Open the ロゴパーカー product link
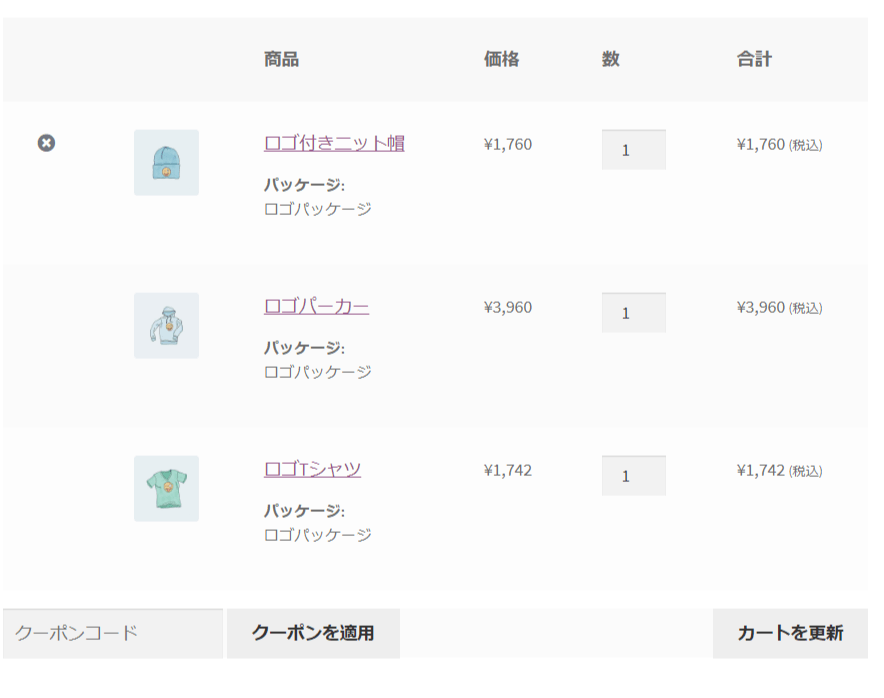This screenshot has height=698, width=884. [316, 306]
